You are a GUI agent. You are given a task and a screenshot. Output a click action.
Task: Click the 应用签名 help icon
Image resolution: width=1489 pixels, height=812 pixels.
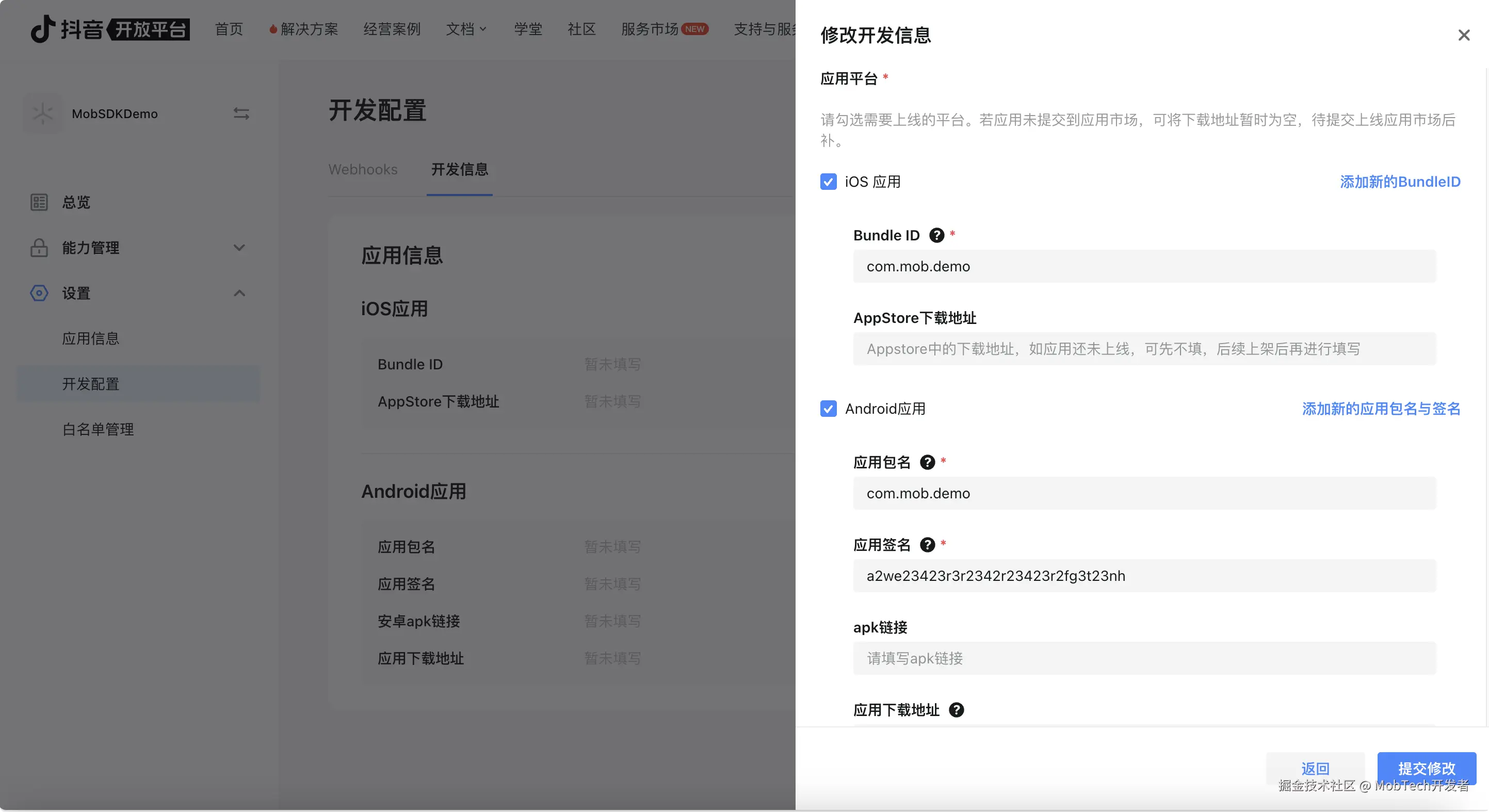click(927, 545)
